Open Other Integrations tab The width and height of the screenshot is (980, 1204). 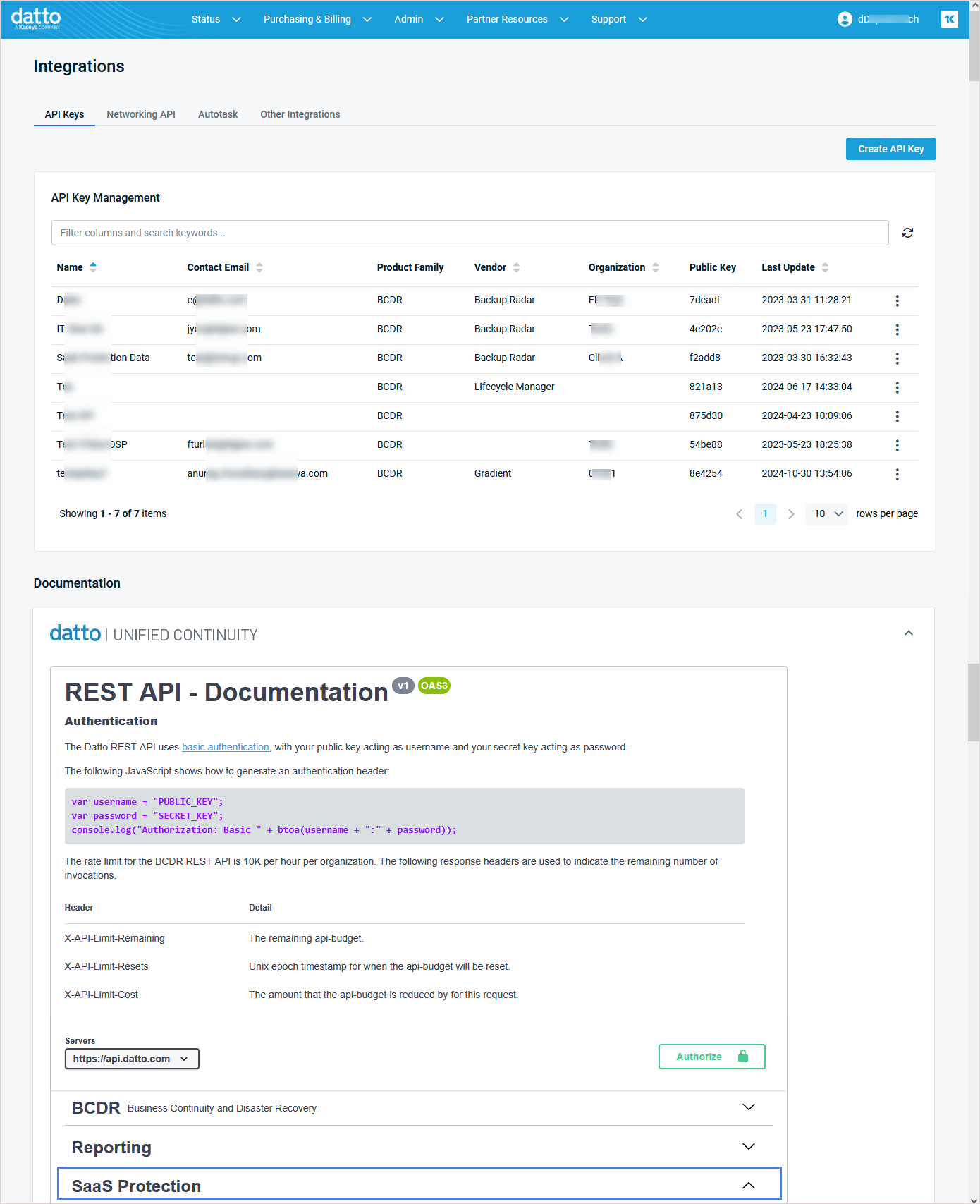300,114
